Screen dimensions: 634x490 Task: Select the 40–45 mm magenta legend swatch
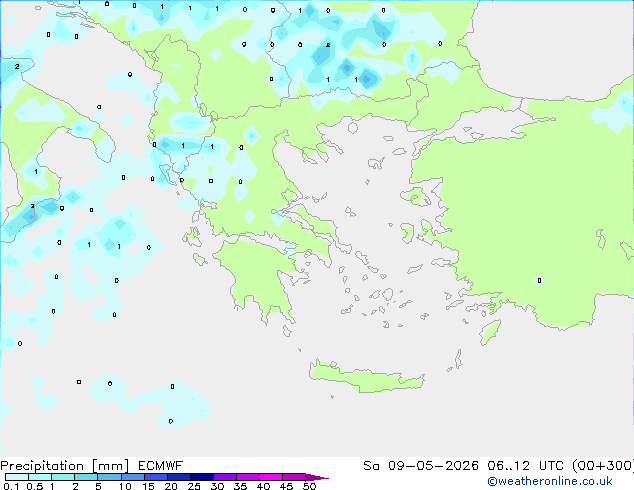(271, 477)
